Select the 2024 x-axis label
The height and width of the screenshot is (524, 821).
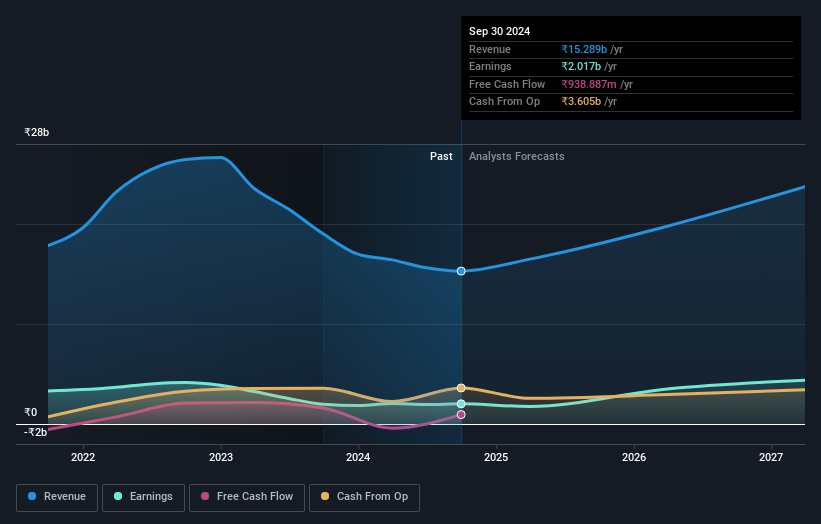click(358, 457)
